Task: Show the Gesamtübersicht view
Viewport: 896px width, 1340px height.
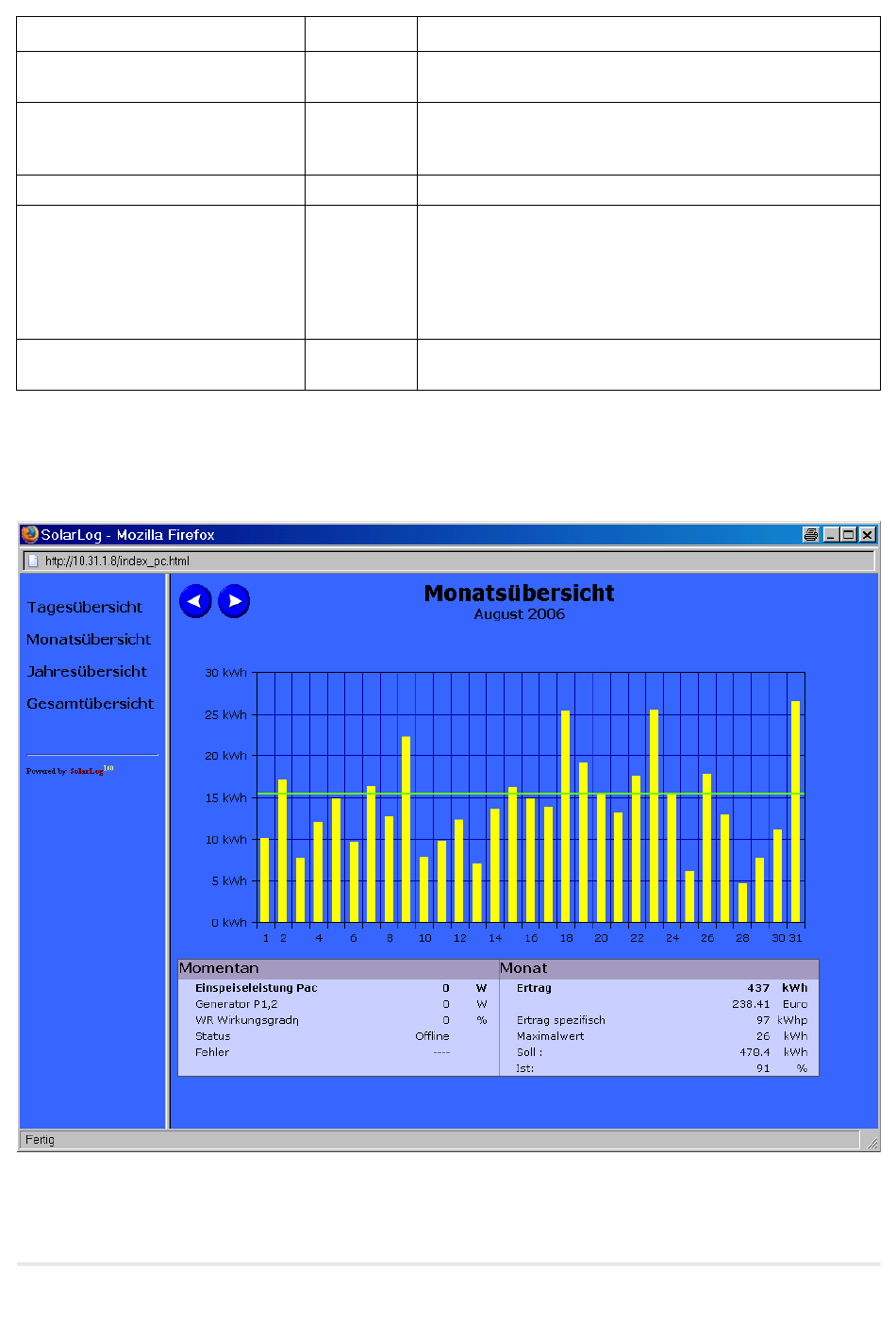Action: click(91, 704)
